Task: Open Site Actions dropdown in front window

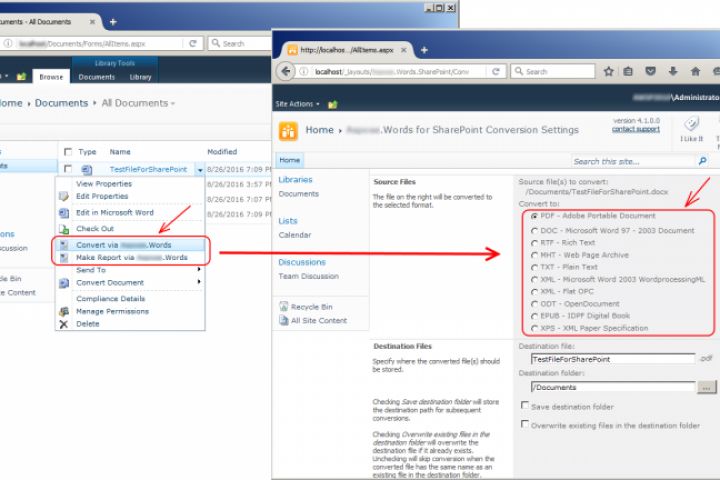Action: coord(297,104)
